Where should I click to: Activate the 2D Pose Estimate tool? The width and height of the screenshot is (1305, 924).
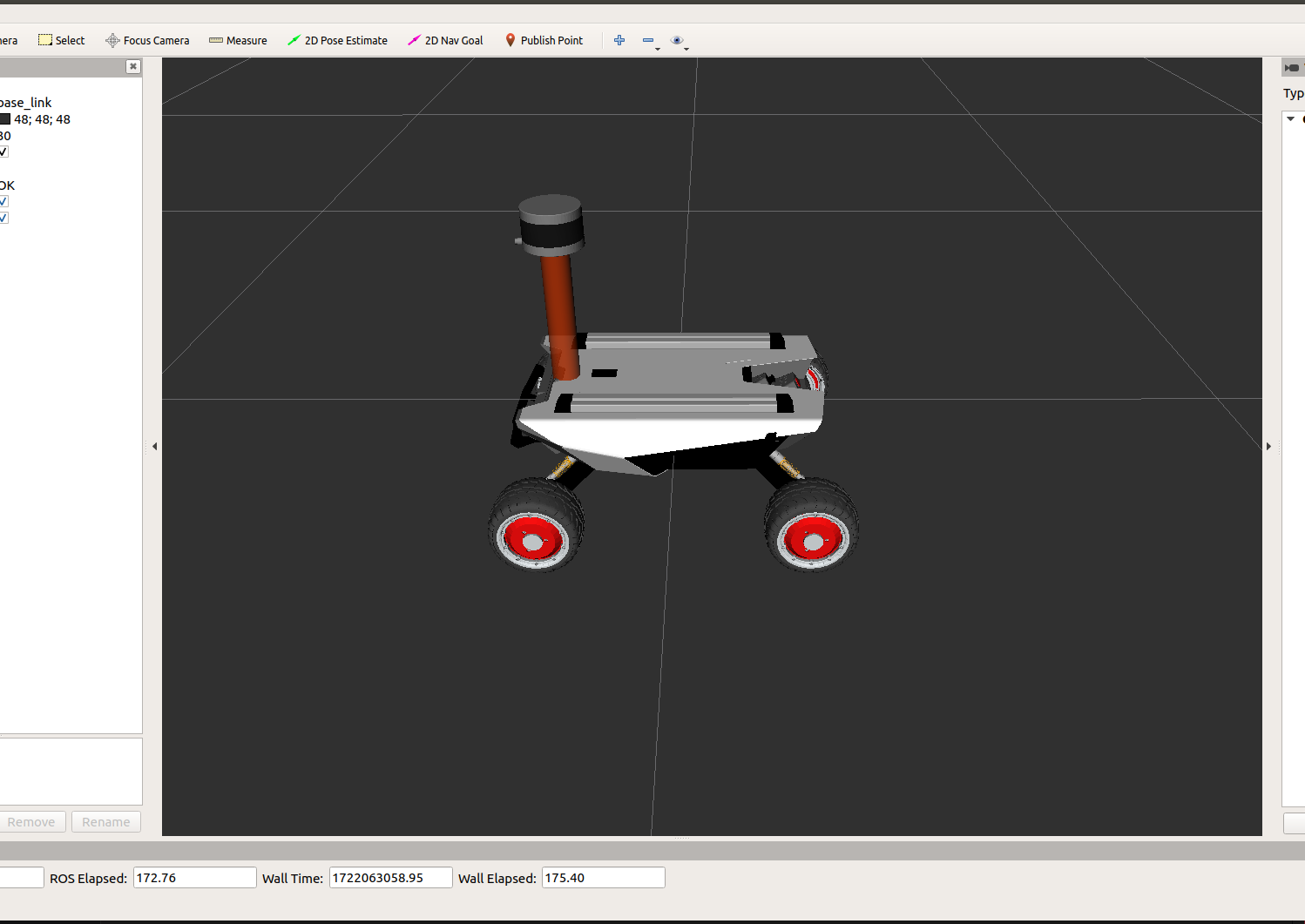pyautogui.click(x=337, y=40)
